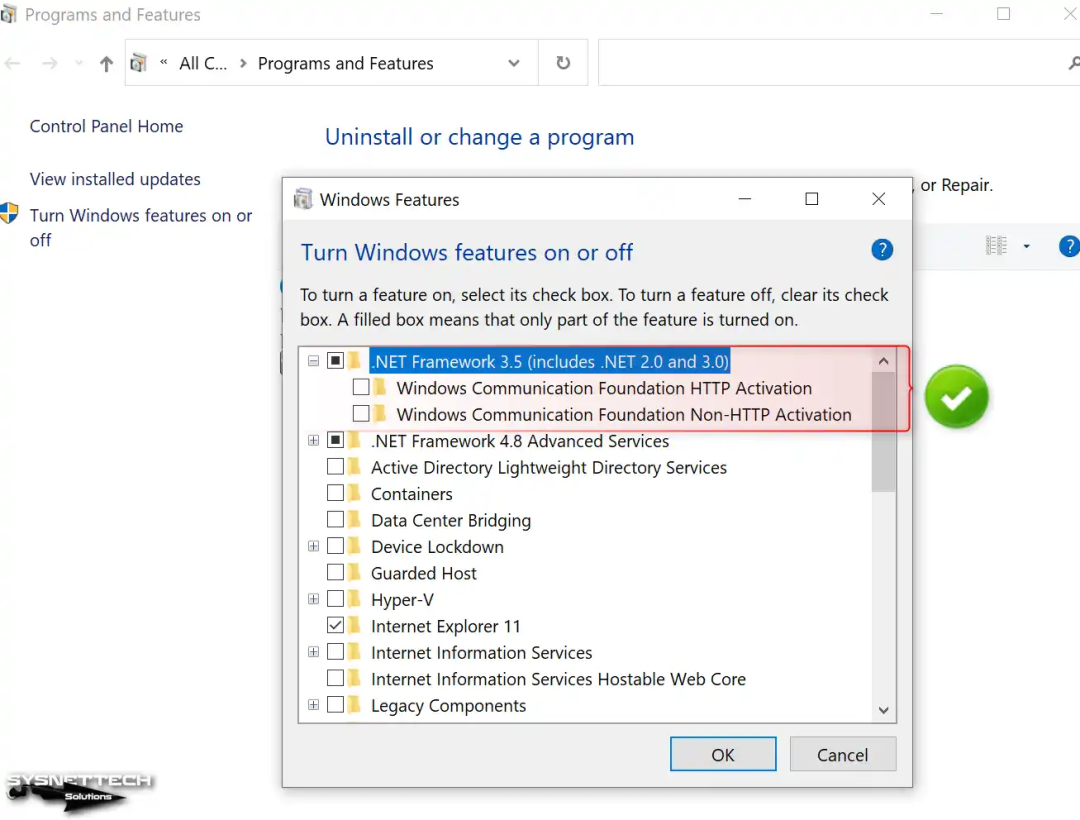Select Windows Communication Foundation Non-HTTP Activation row

pos(624,414)
